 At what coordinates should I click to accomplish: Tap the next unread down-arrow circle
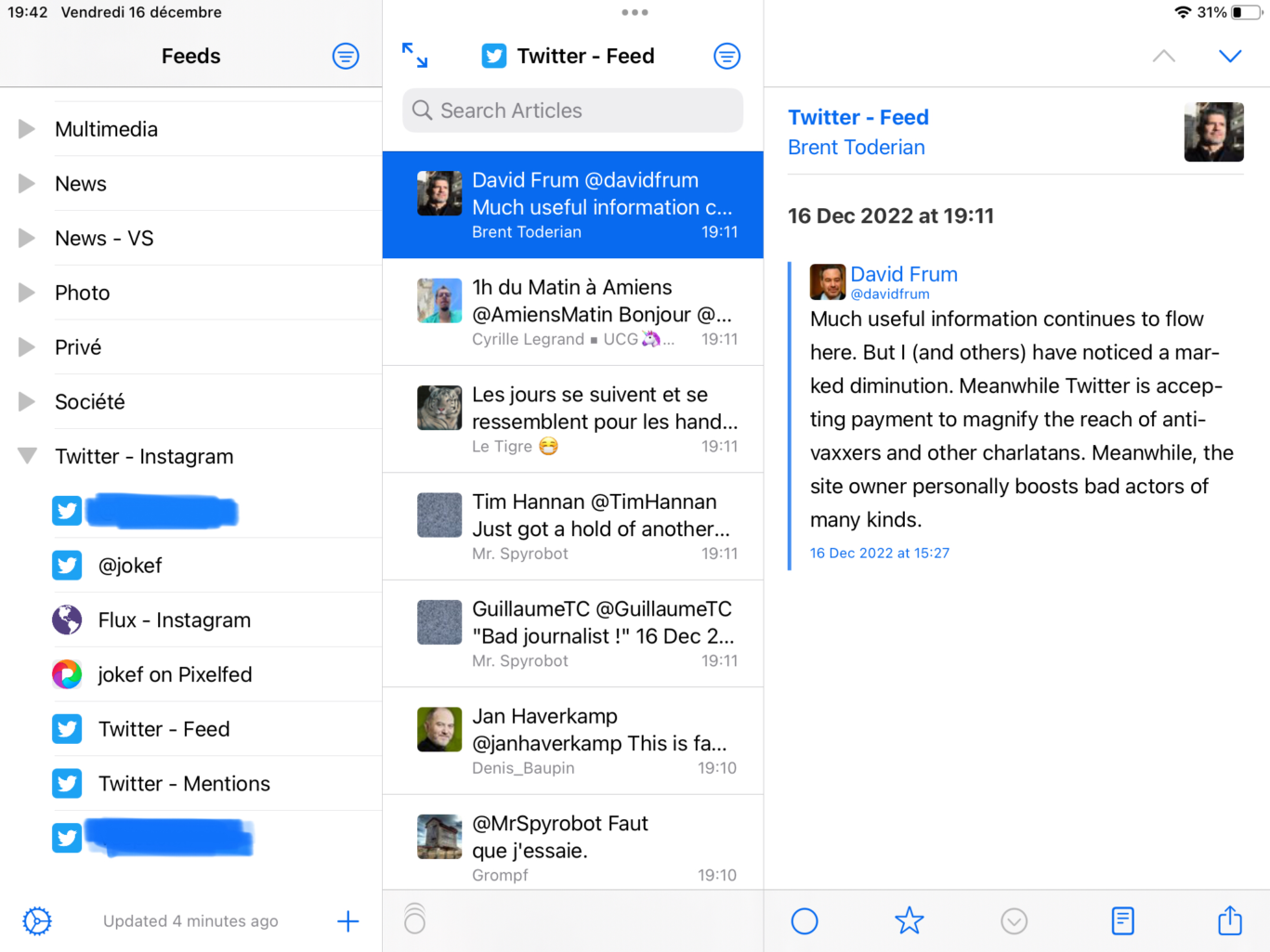1015,921
